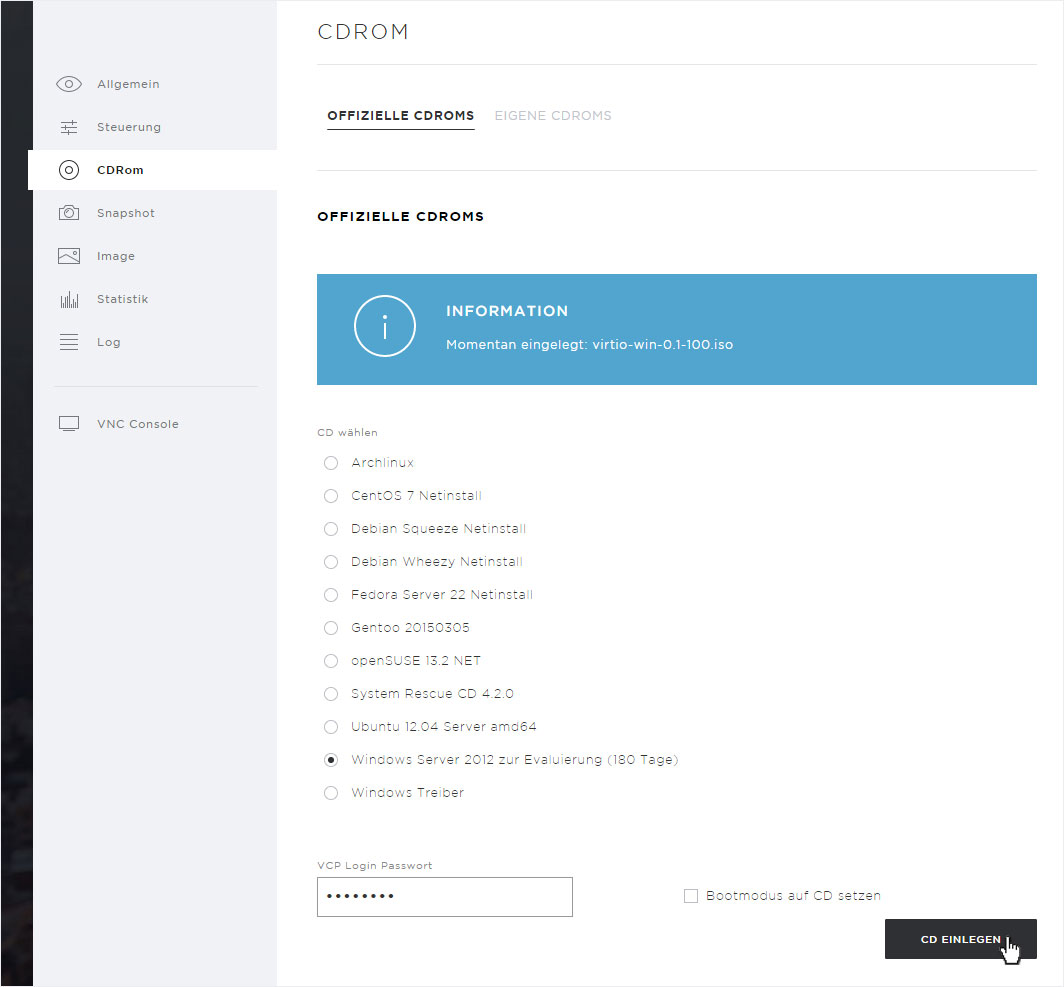Switch to the Eigene CDROMs tab
1064x987 pixels.
553,116
